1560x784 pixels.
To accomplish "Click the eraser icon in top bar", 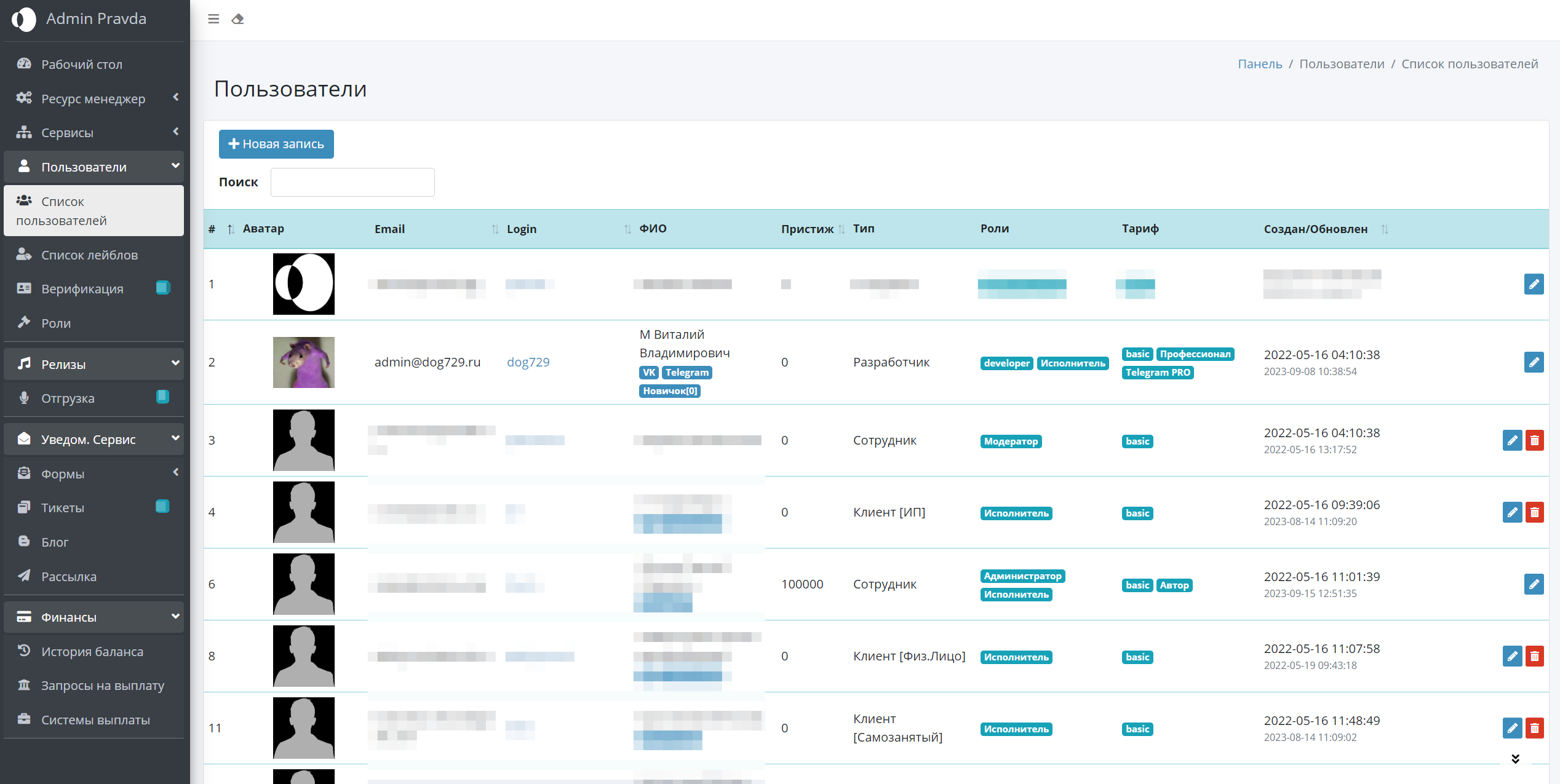I will coord(237,19).
